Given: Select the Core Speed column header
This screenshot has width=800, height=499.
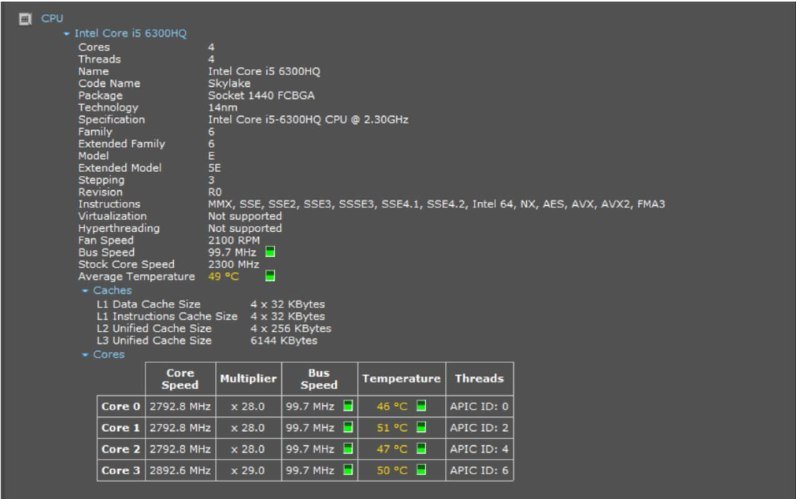Looking at the screenshot, I should click(x=181, y=379).
